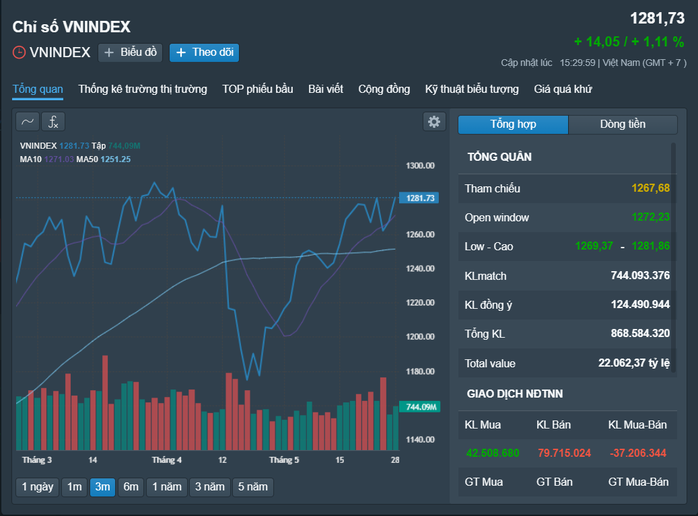Click the GIAO DỊCH NĐTNN section heading
The image size is (698, 516).
515,394
